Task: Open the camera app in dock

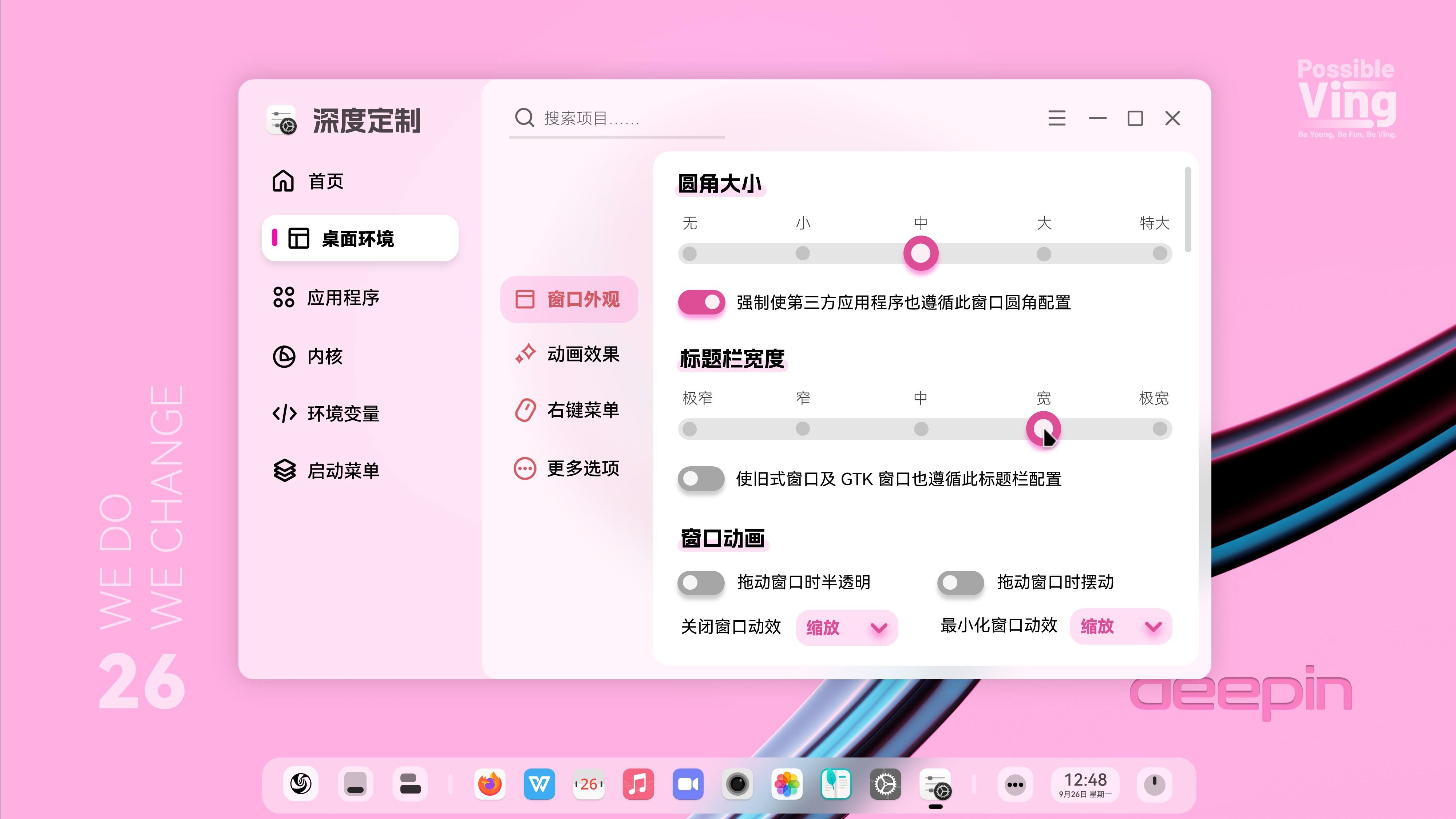Action: pyautogui.click(x=737, y=784)
